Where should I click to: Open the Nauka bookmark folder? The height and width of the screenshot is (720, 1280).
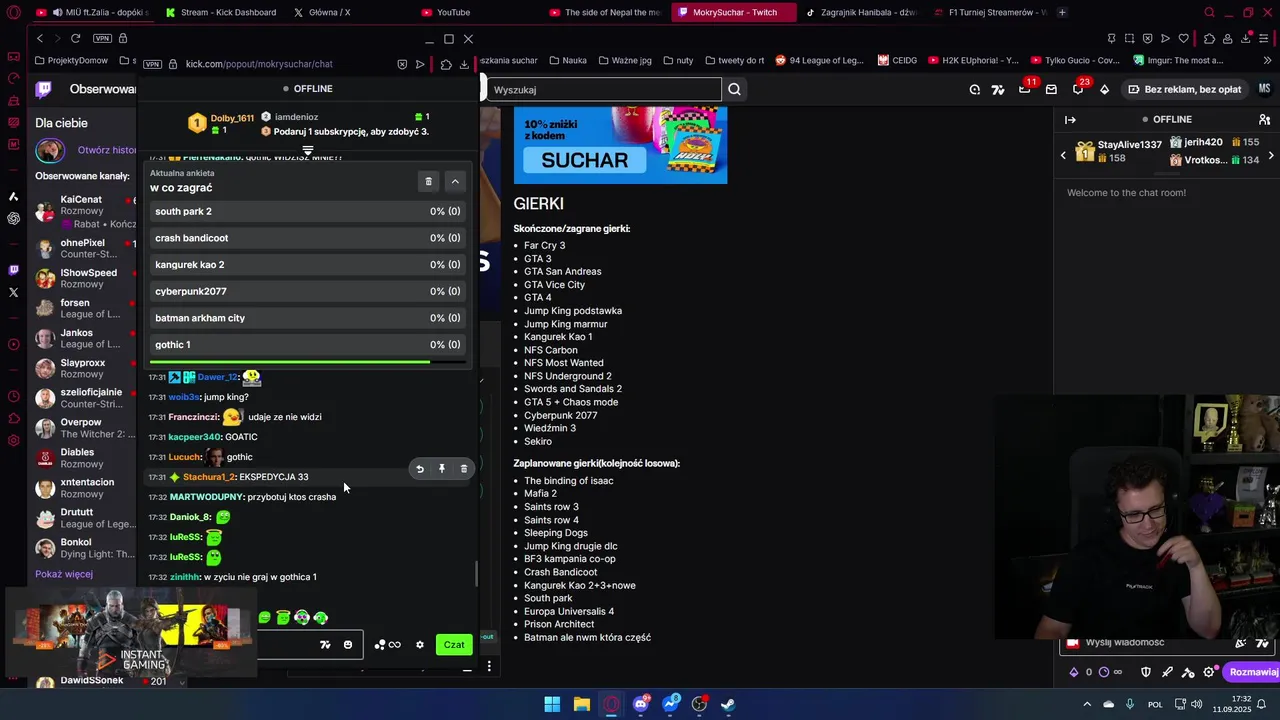tap(568, 60)
